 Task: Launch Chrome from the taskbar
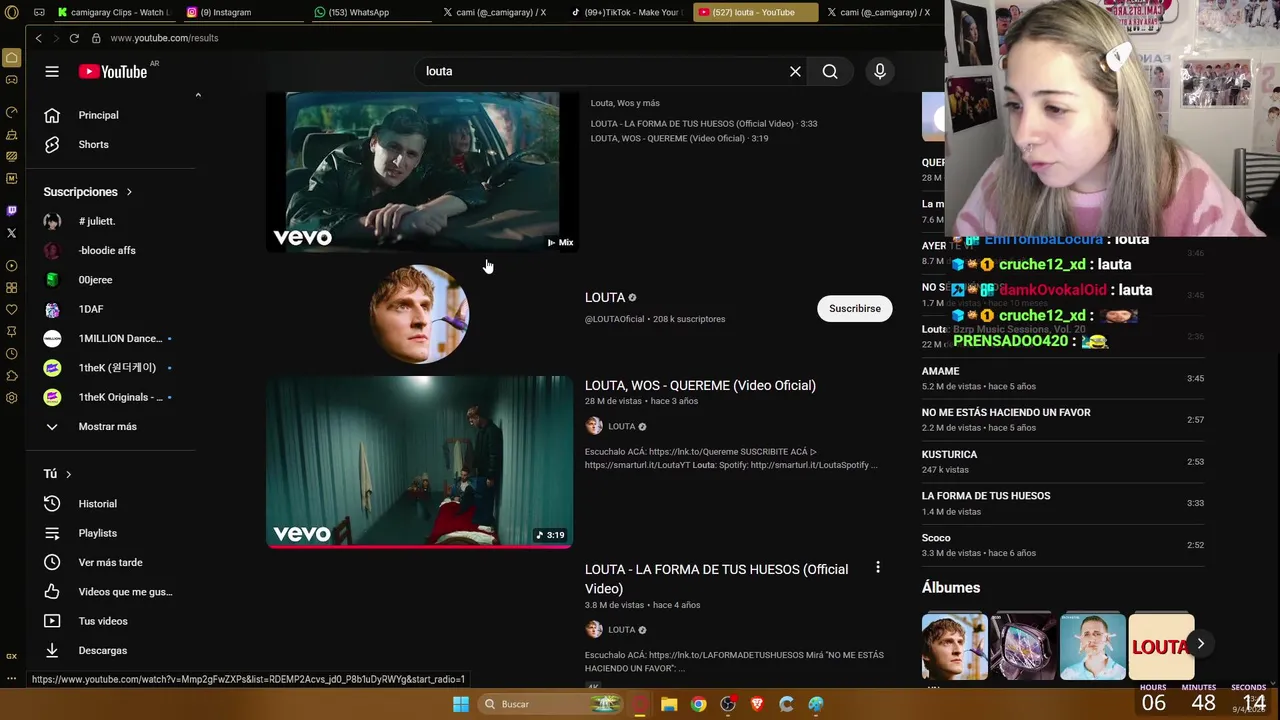click(x=698, y=704)
